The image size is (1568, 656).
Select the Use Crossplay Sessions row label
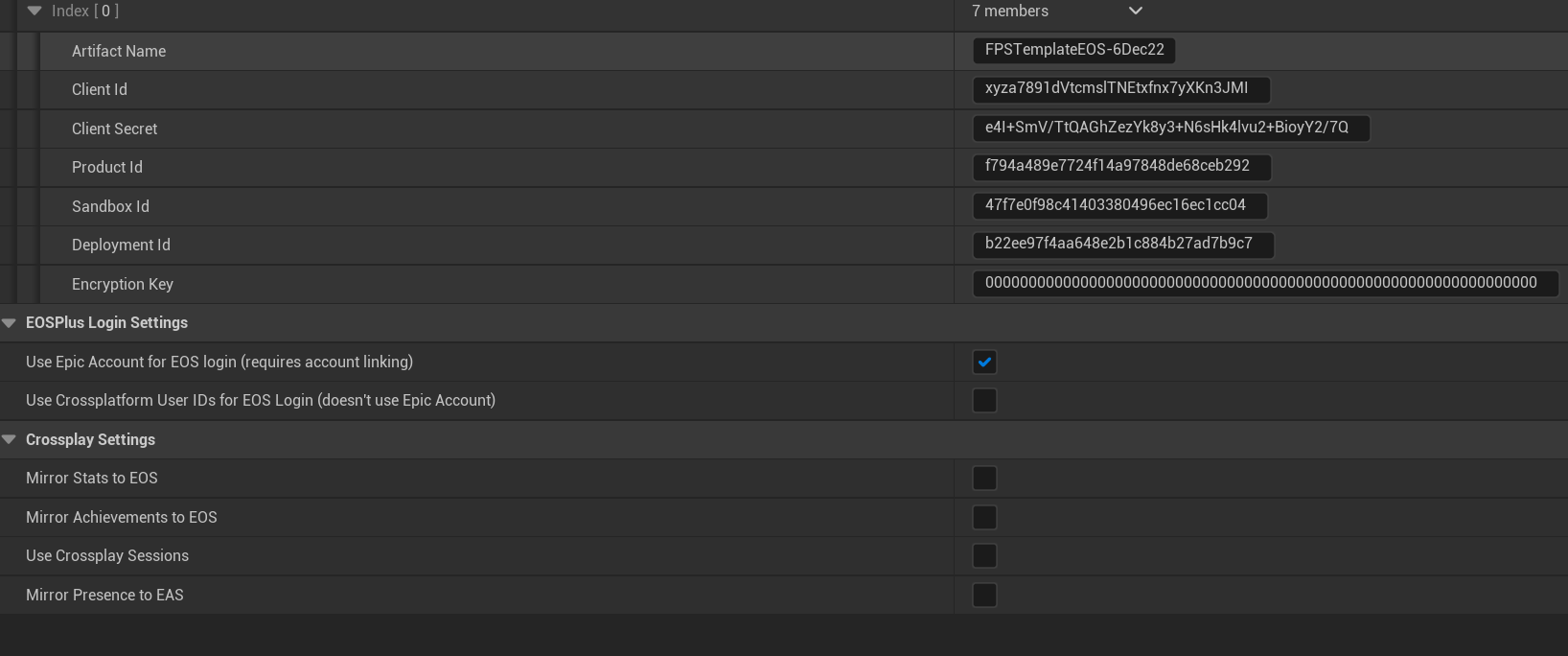[x=107, y=556]
